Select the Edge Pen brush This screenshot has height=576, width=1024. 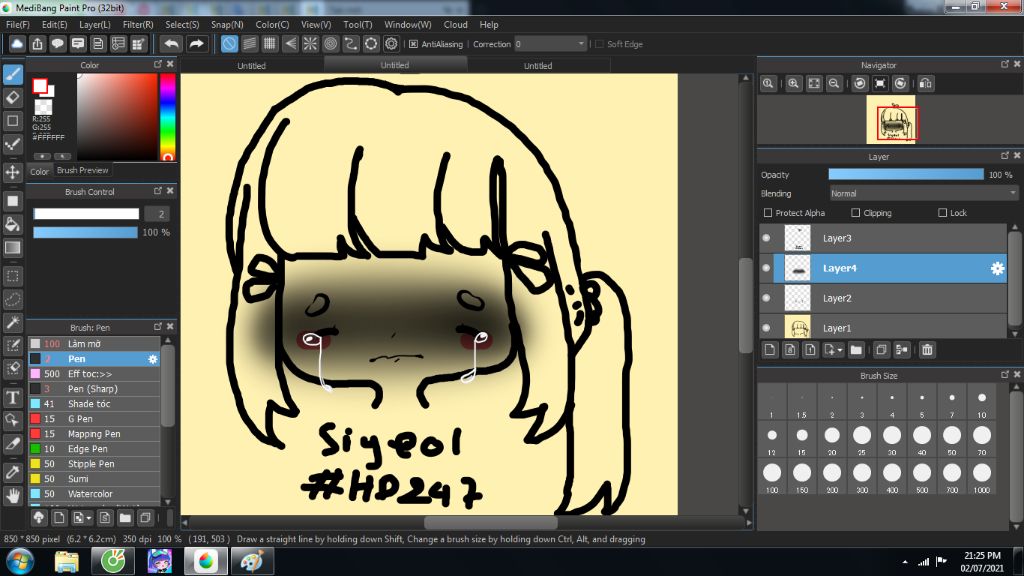tap(94, 449)
